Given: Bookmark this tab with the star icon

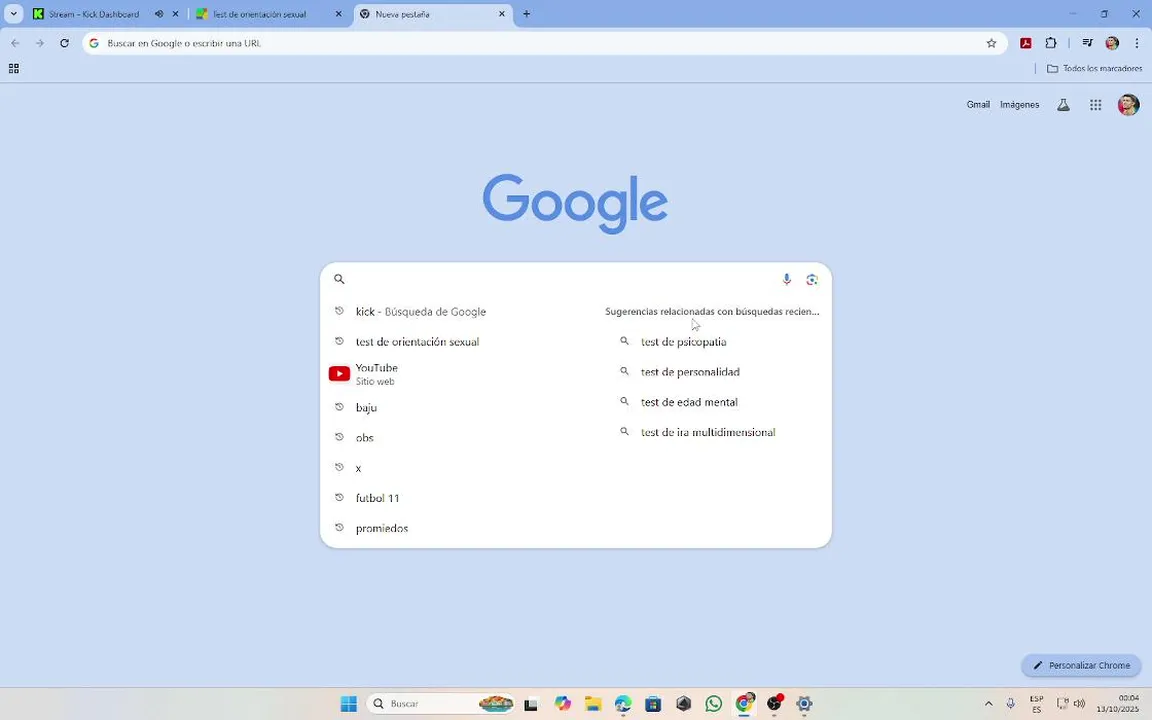Looking at the screenshot, I should 991,43.
